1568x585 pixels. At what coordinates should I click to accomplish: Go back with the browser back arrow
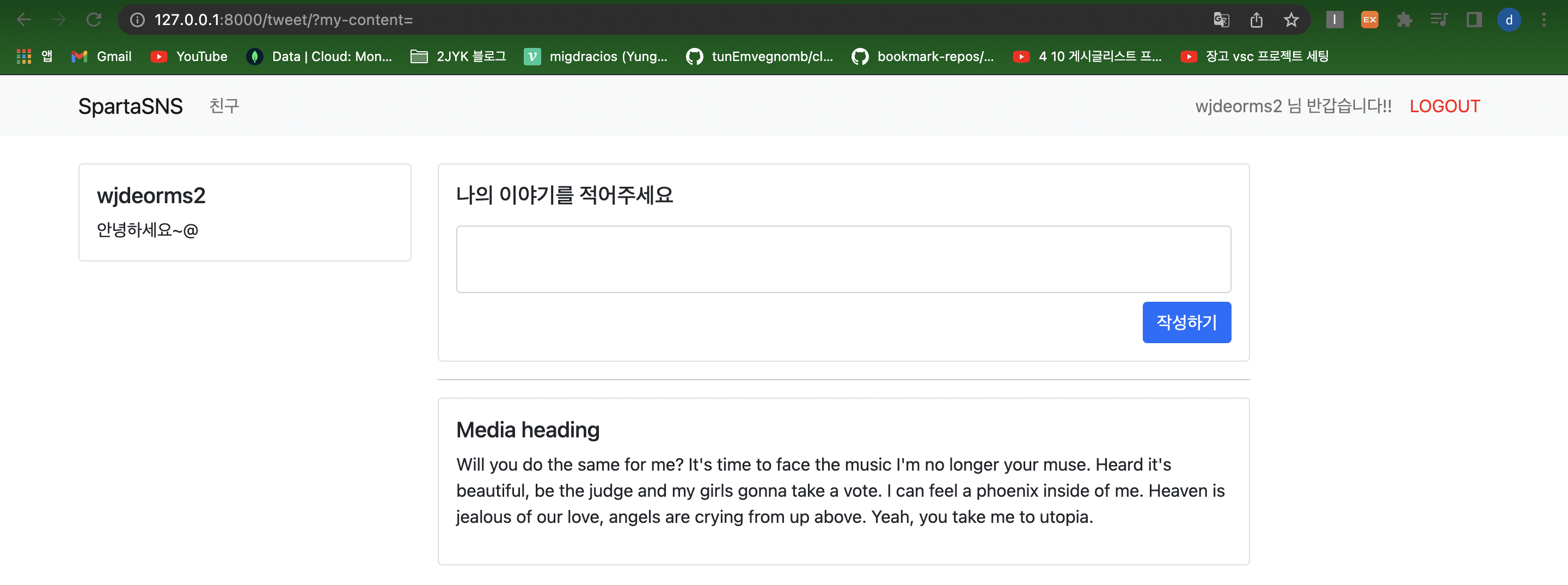pos(24,20)
